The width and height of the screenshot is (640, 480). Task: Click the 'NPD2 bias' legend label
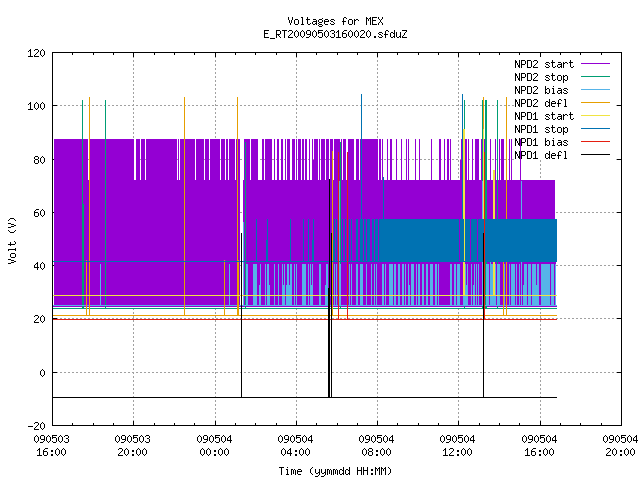(541, 90)
